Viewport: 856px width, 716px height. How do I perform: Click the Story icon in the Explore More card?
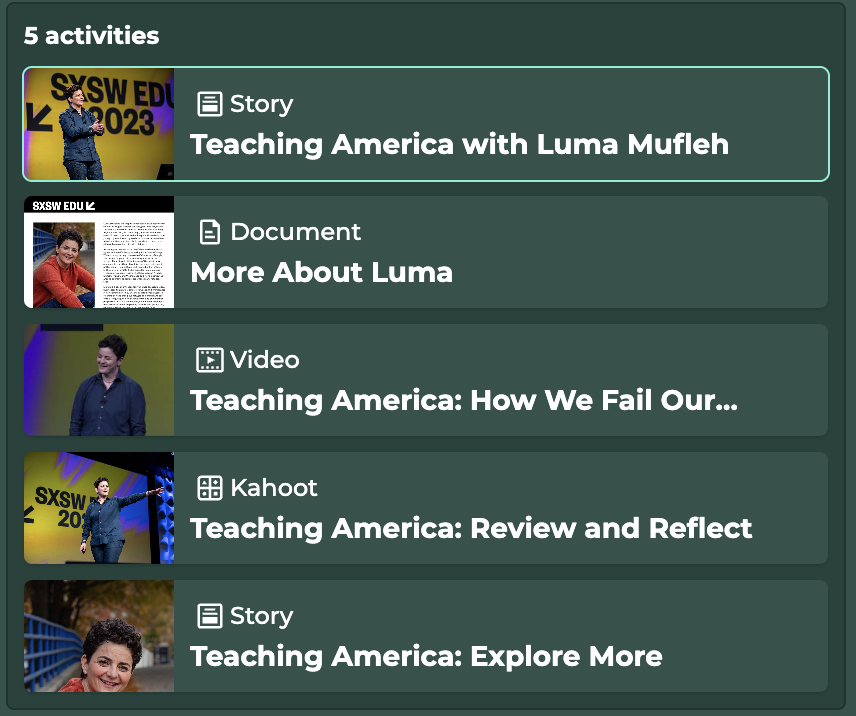coord(209,616)
